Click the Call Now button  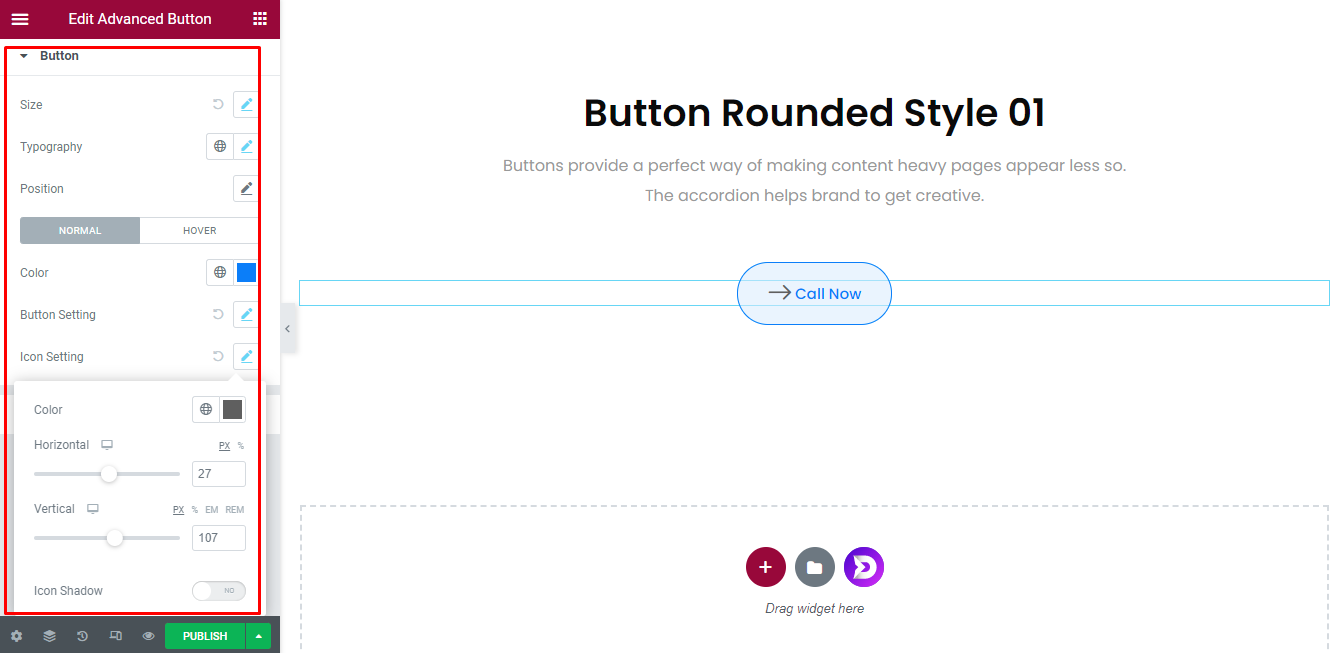coord(814,293)
